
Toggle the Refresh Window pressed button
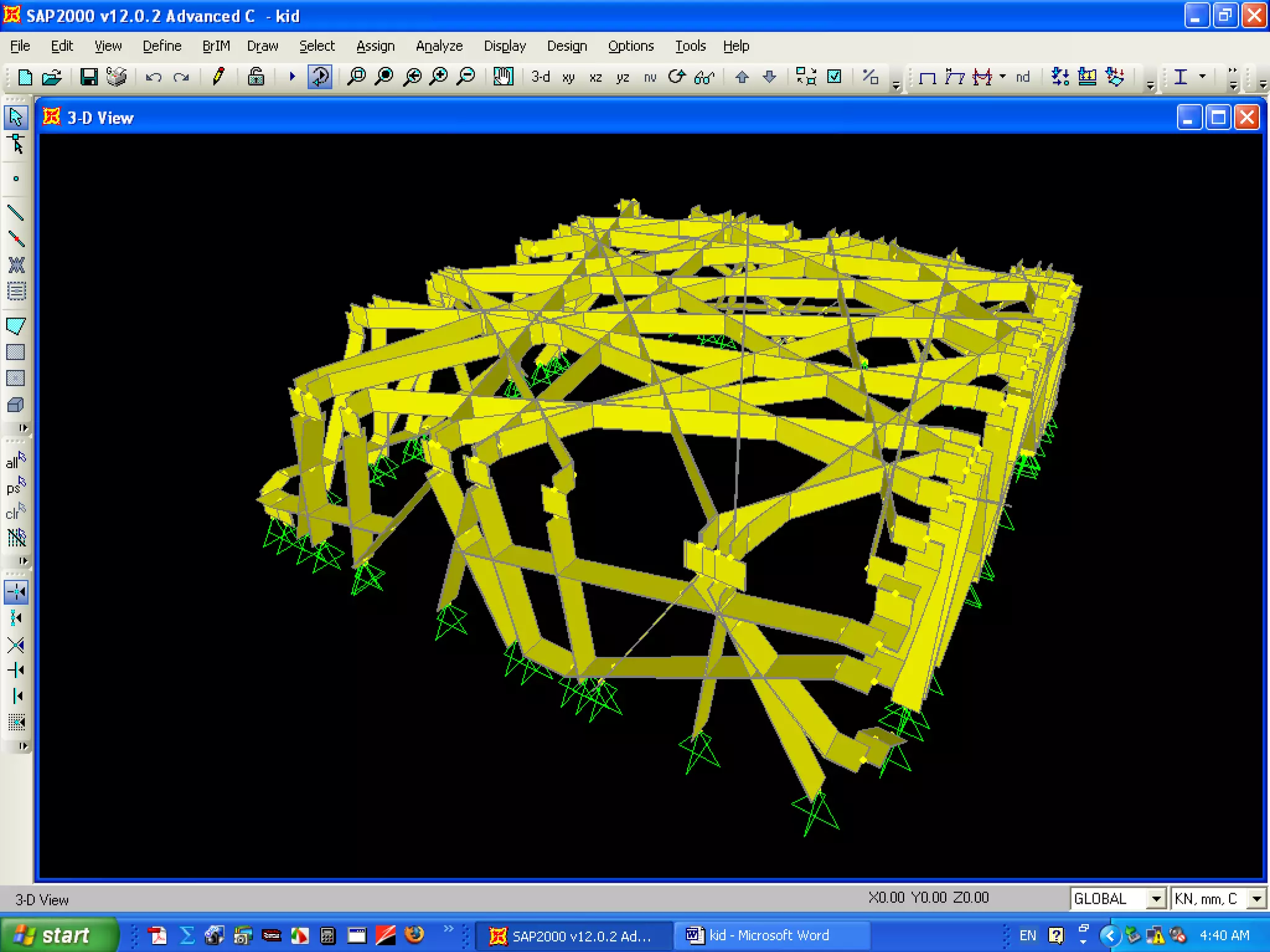point(320,77)
